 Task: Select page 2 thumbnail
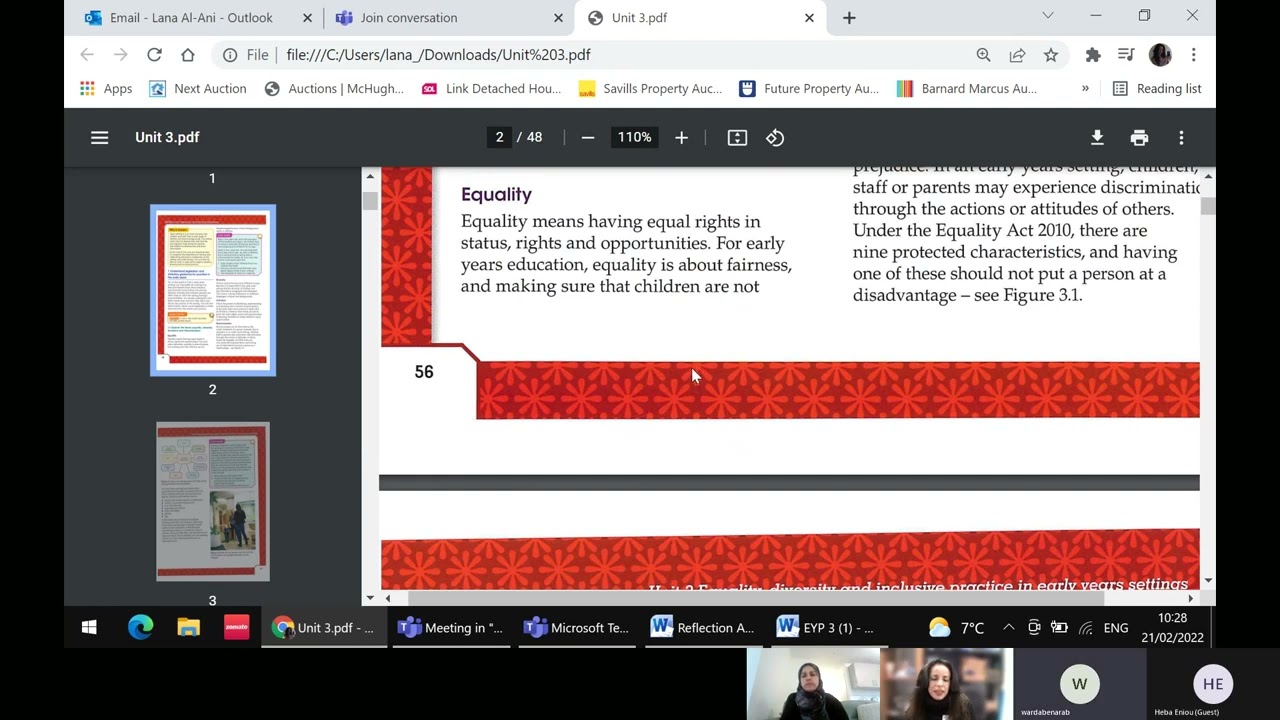coord(213,291)
